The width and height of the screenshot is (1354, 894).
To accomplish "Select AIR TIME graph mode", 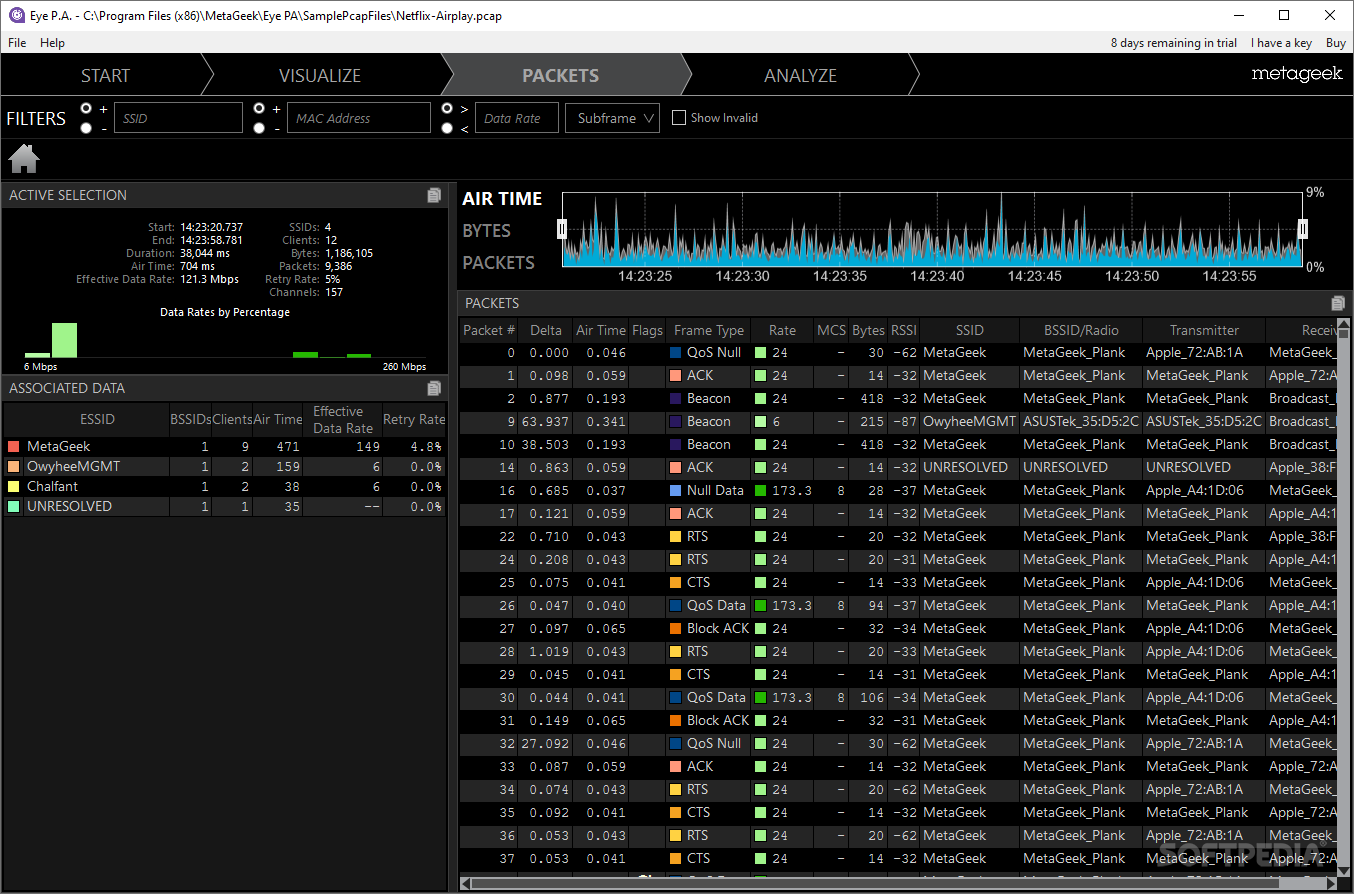I will (502, 199).
